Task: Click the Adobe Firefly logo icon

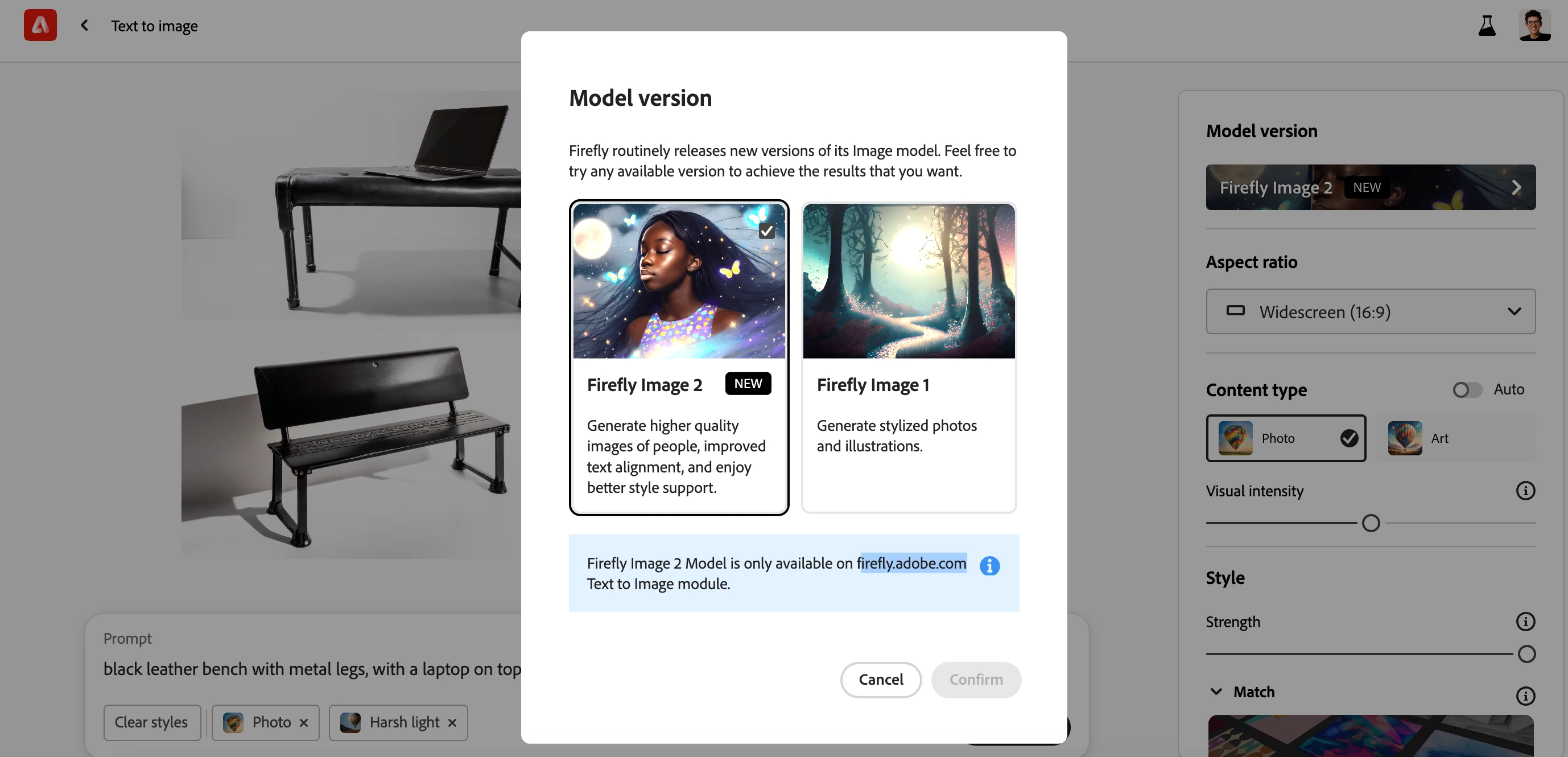Action: click(40, 25)
